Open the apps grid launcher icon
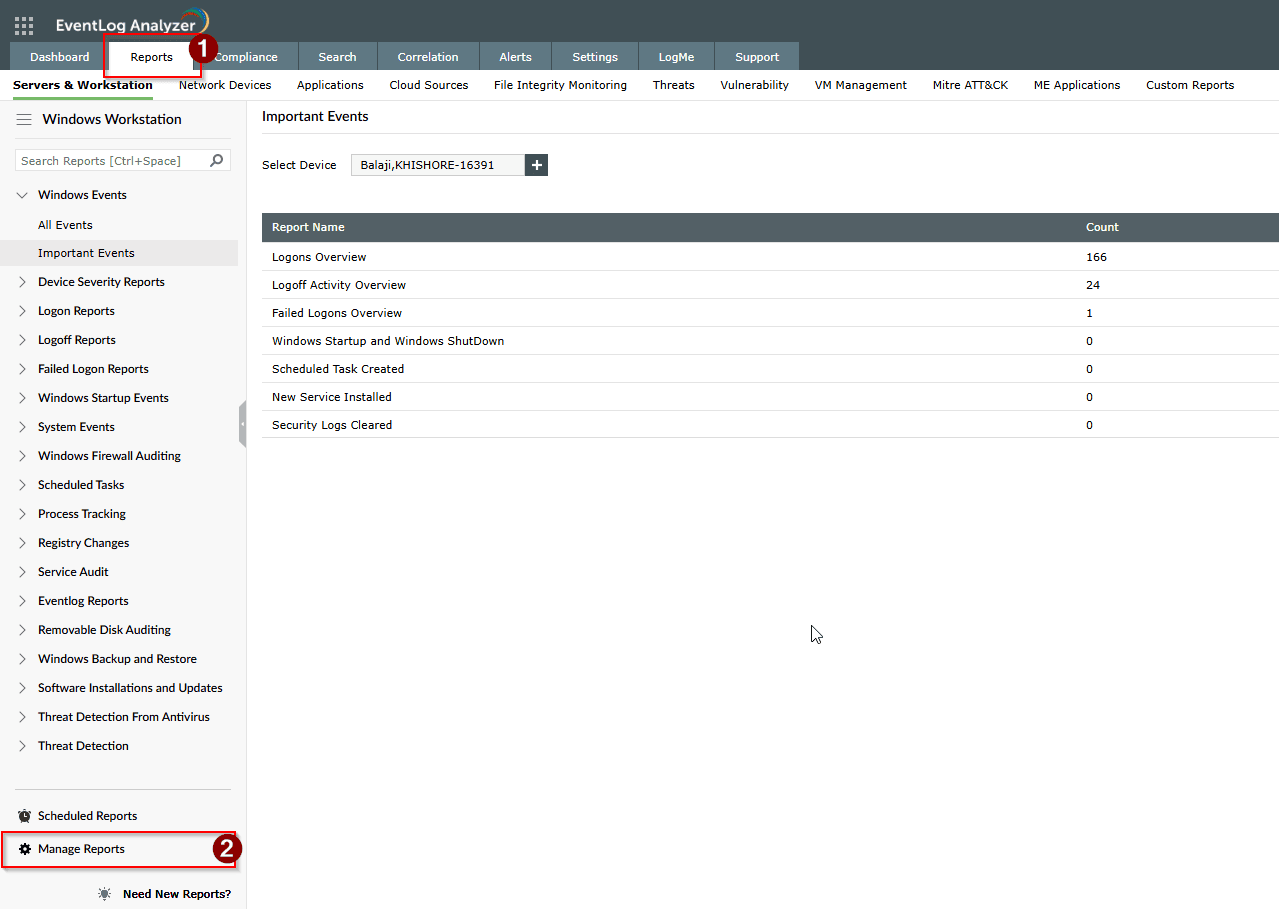 [x=24, y=25]
